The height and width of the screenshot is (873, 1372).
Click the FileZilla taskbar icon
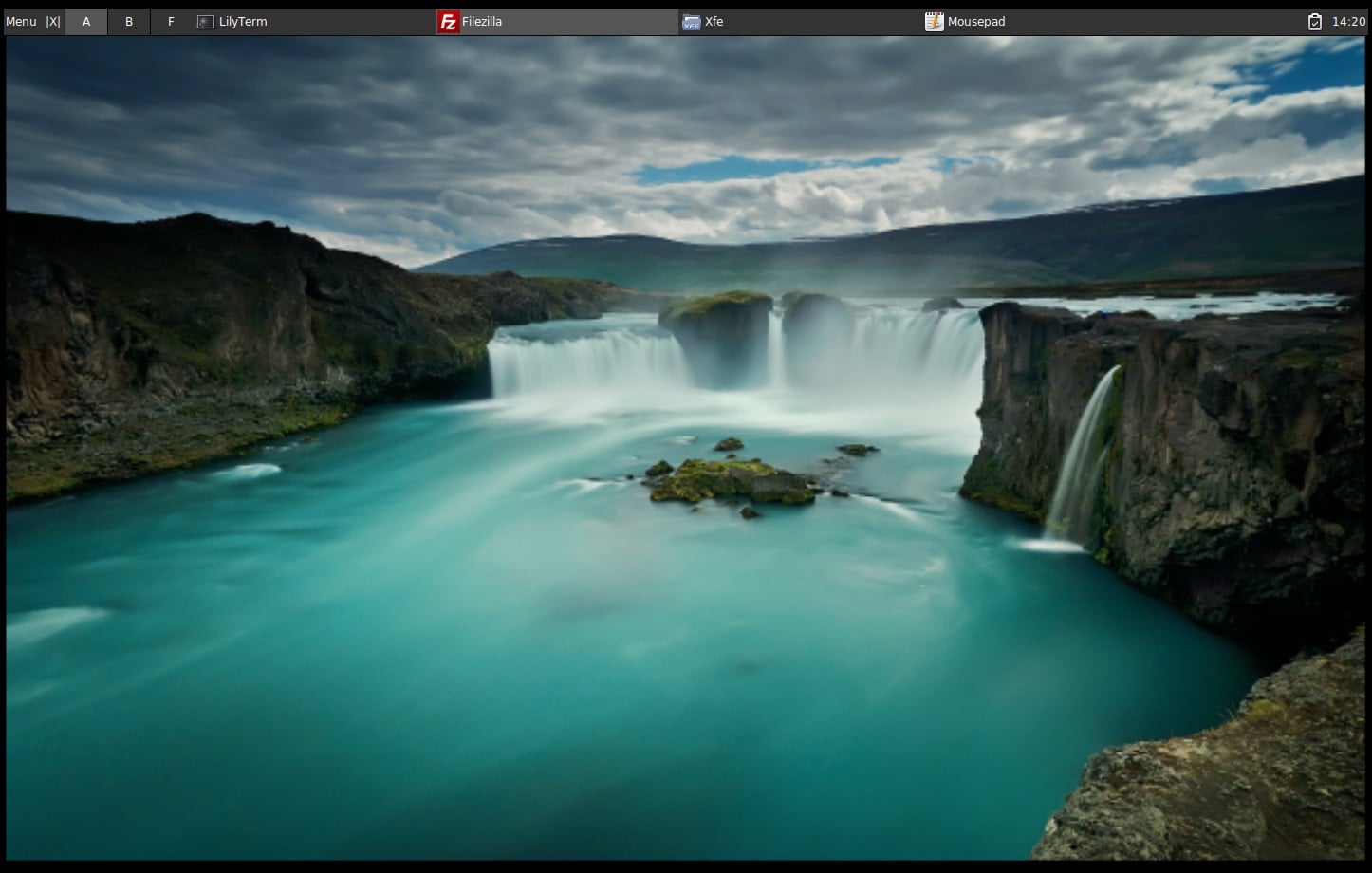[446, 21]
